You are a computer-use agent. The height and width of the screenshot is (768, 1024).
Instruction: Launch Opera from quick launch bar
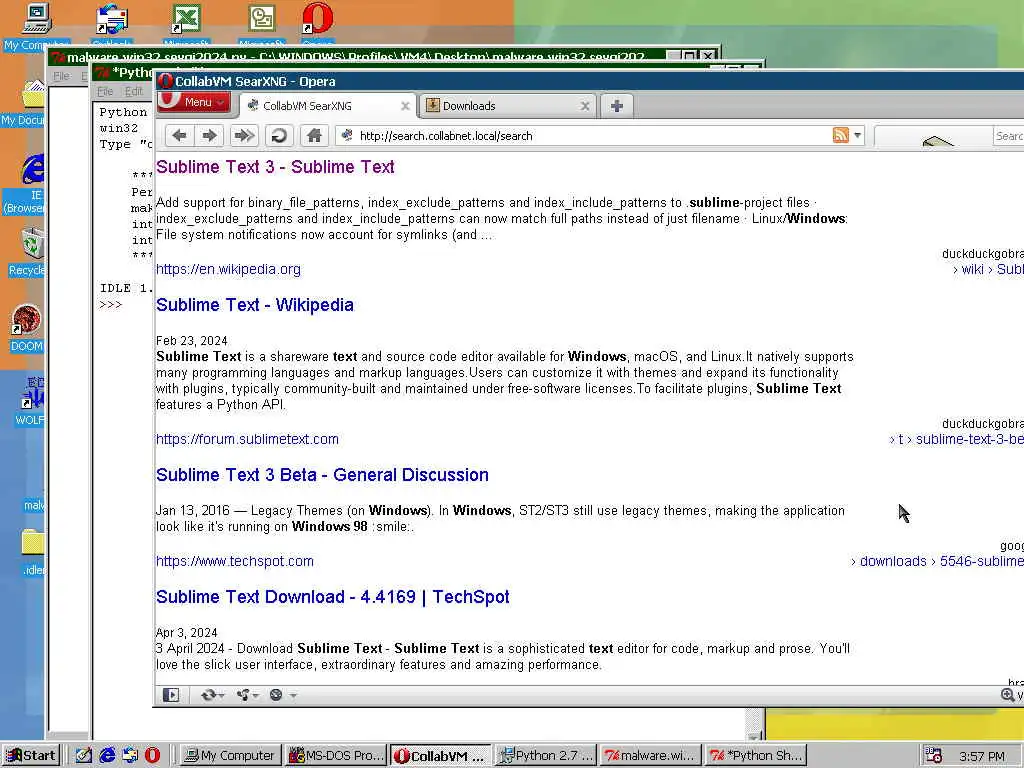click(x=152, y=756)
